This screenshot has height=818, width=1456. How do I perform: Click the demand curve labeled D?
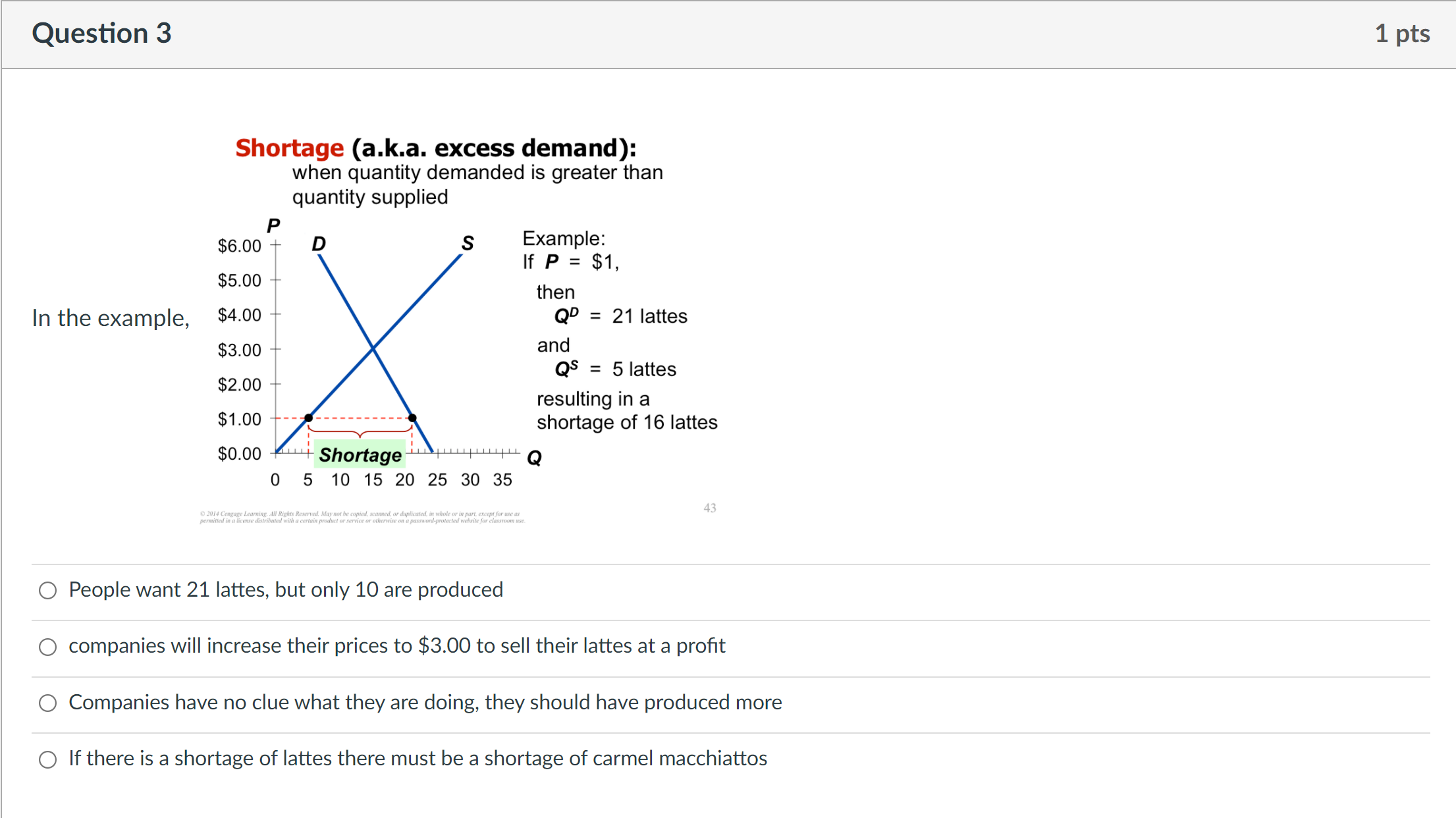319,243
